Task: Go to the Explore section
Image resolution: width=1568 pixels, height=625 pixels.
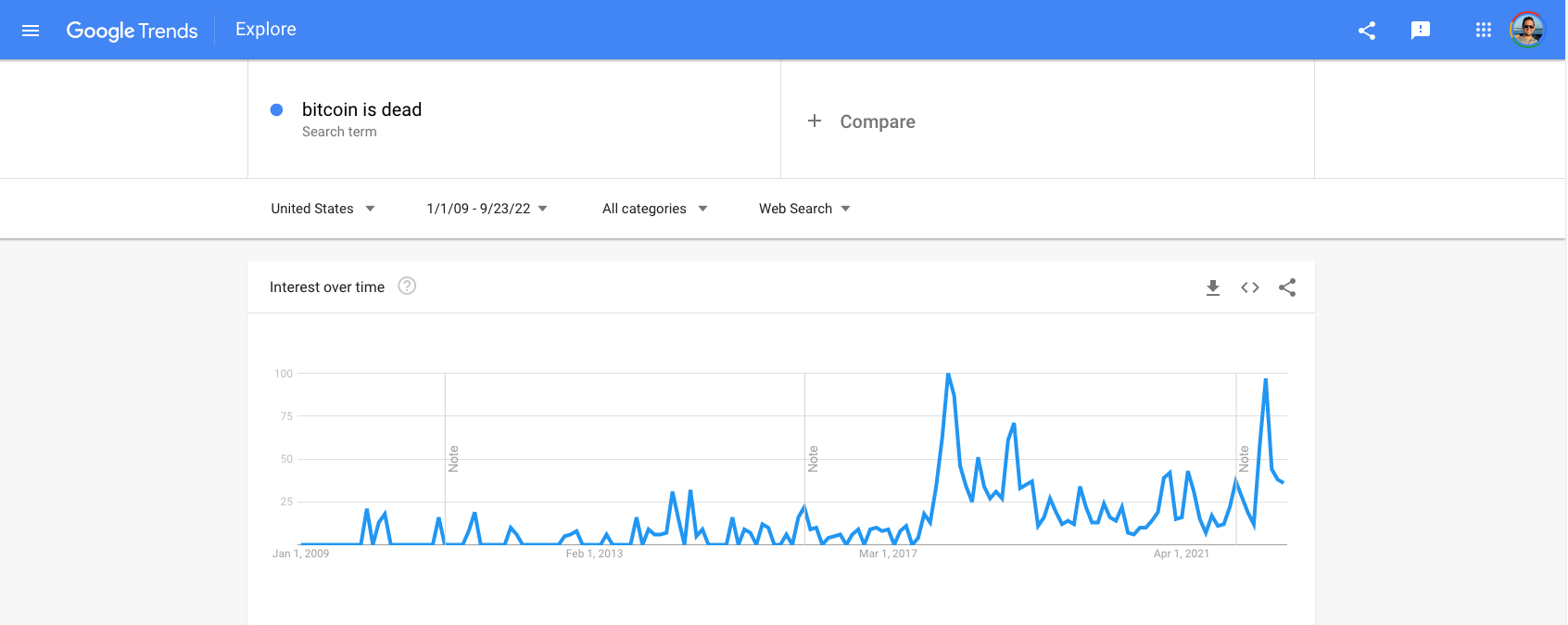Action: [x=266, y=30]
